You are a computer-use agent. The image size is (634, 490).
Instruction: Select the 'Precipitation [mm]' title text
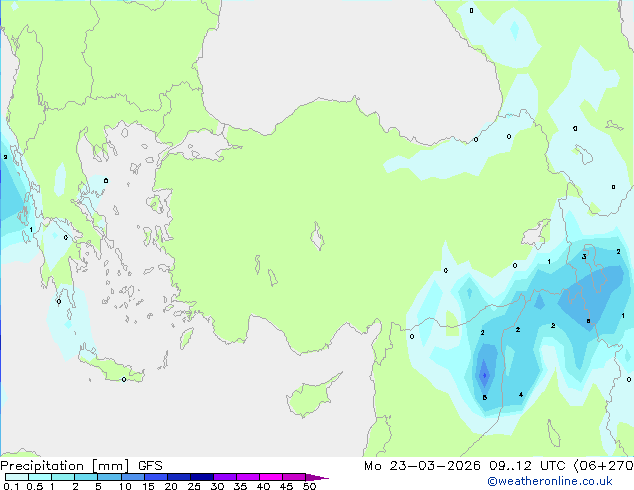[x=65, y=466]
